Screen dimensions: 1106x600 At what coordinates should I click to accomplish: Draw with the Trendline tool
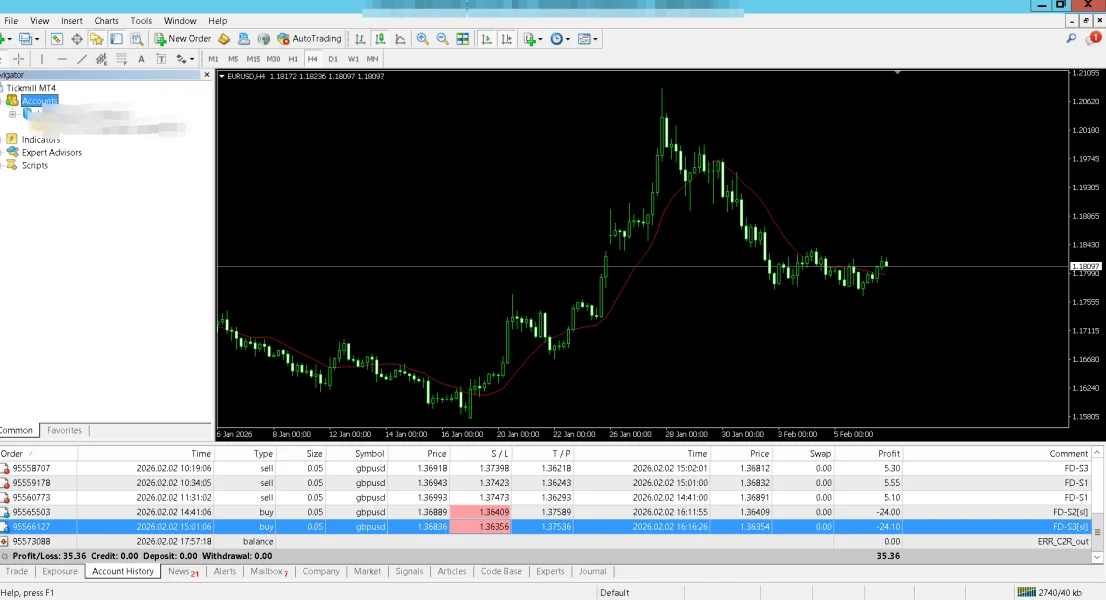click(81, 59)
